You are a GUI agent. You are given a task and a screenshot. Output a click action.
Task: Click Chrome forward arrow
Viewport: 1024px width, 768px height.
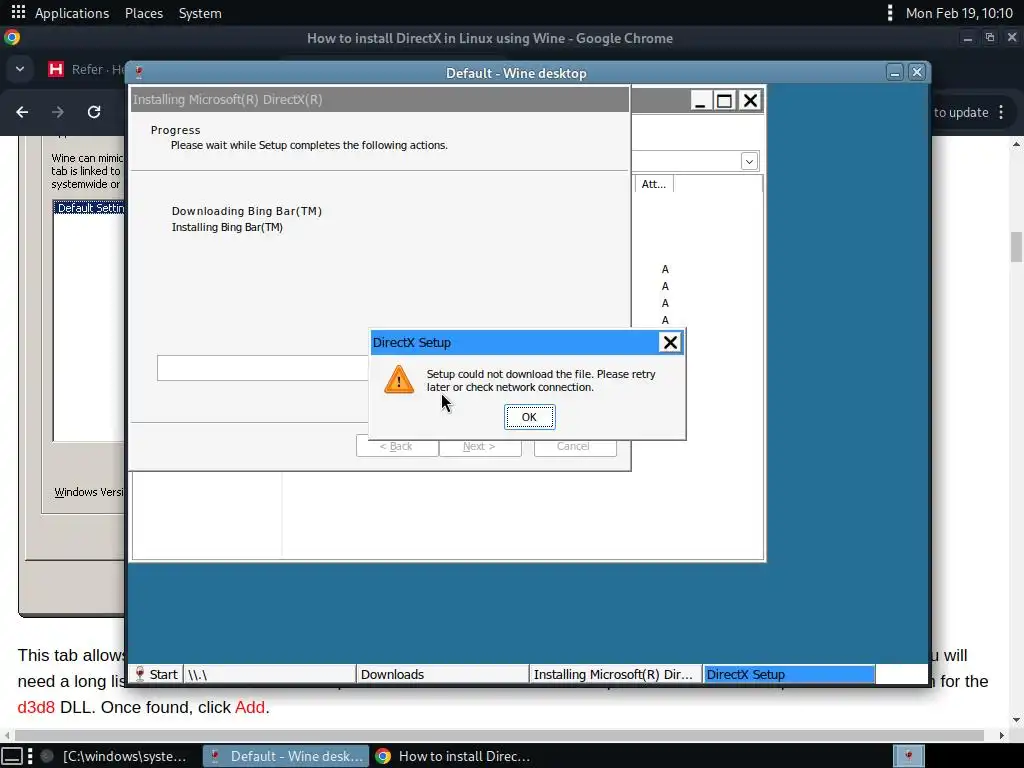[x=58, y=112]
